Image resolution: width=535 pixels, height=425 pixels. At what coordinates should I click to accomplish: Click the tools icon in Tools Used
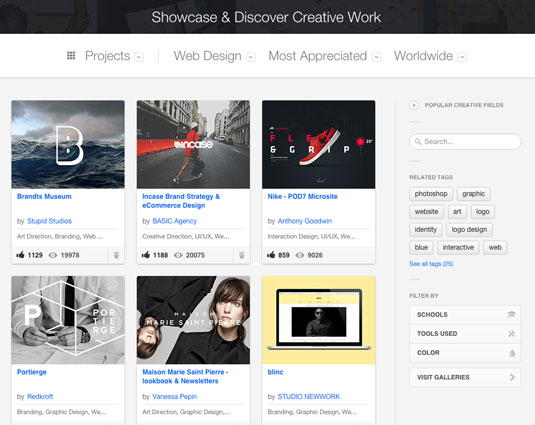(511, 333)
